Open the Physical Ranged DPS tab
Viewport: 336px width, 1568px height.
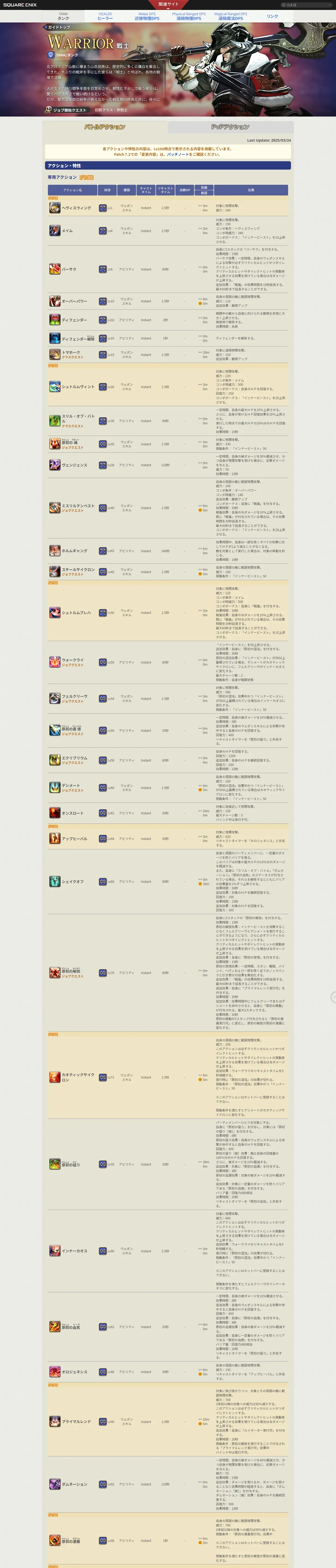(x=189, y=16)
